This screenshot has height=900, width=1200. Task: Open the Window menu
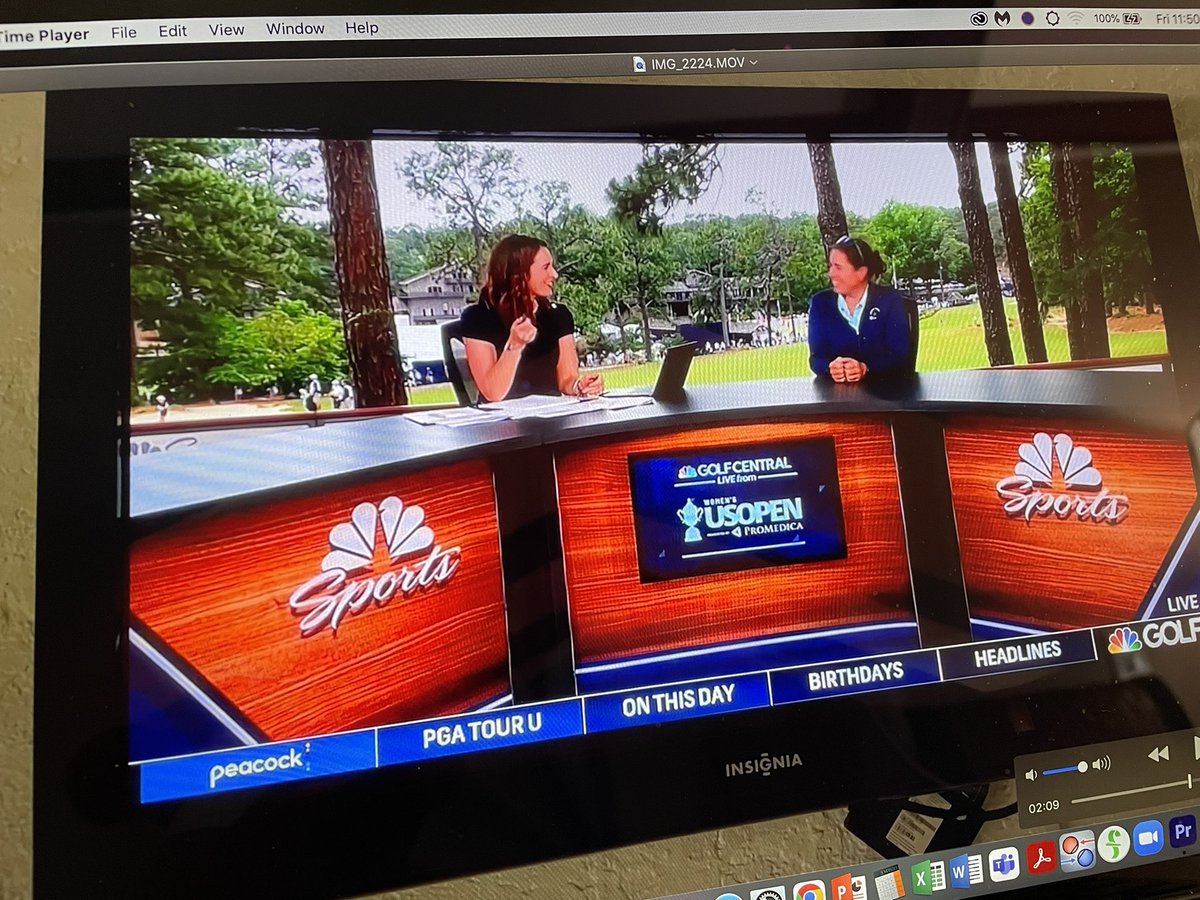pyautogui.click(x=294, y=29)
